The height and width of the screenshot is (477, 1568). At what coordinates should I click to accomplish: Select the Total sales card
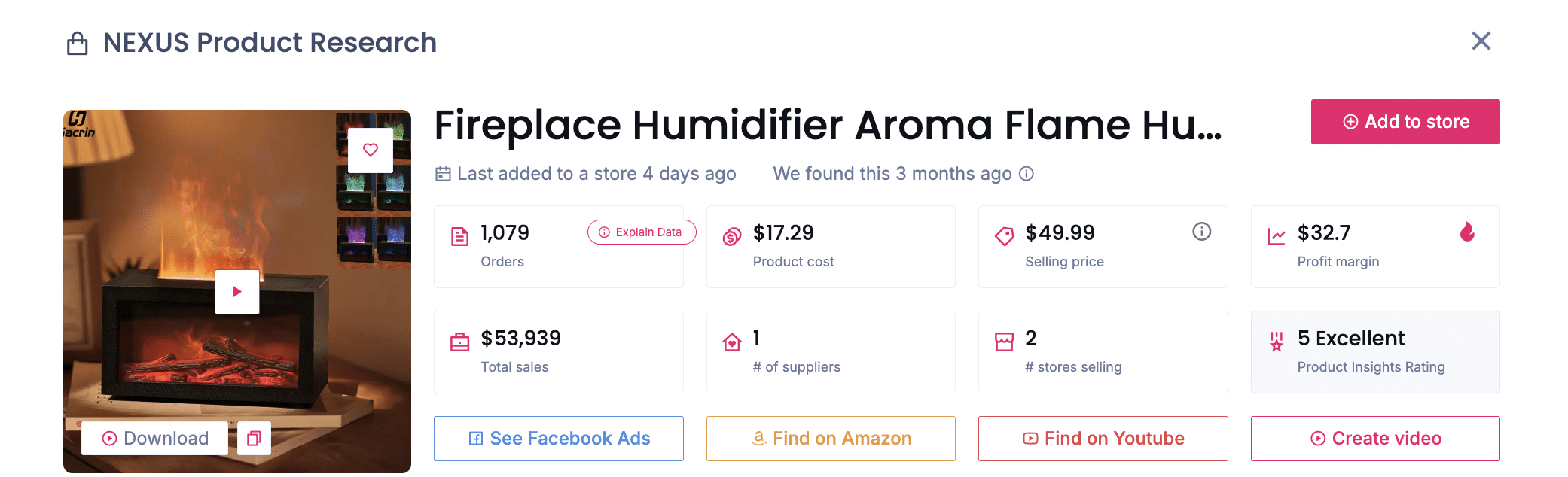(x=558, y=351)
